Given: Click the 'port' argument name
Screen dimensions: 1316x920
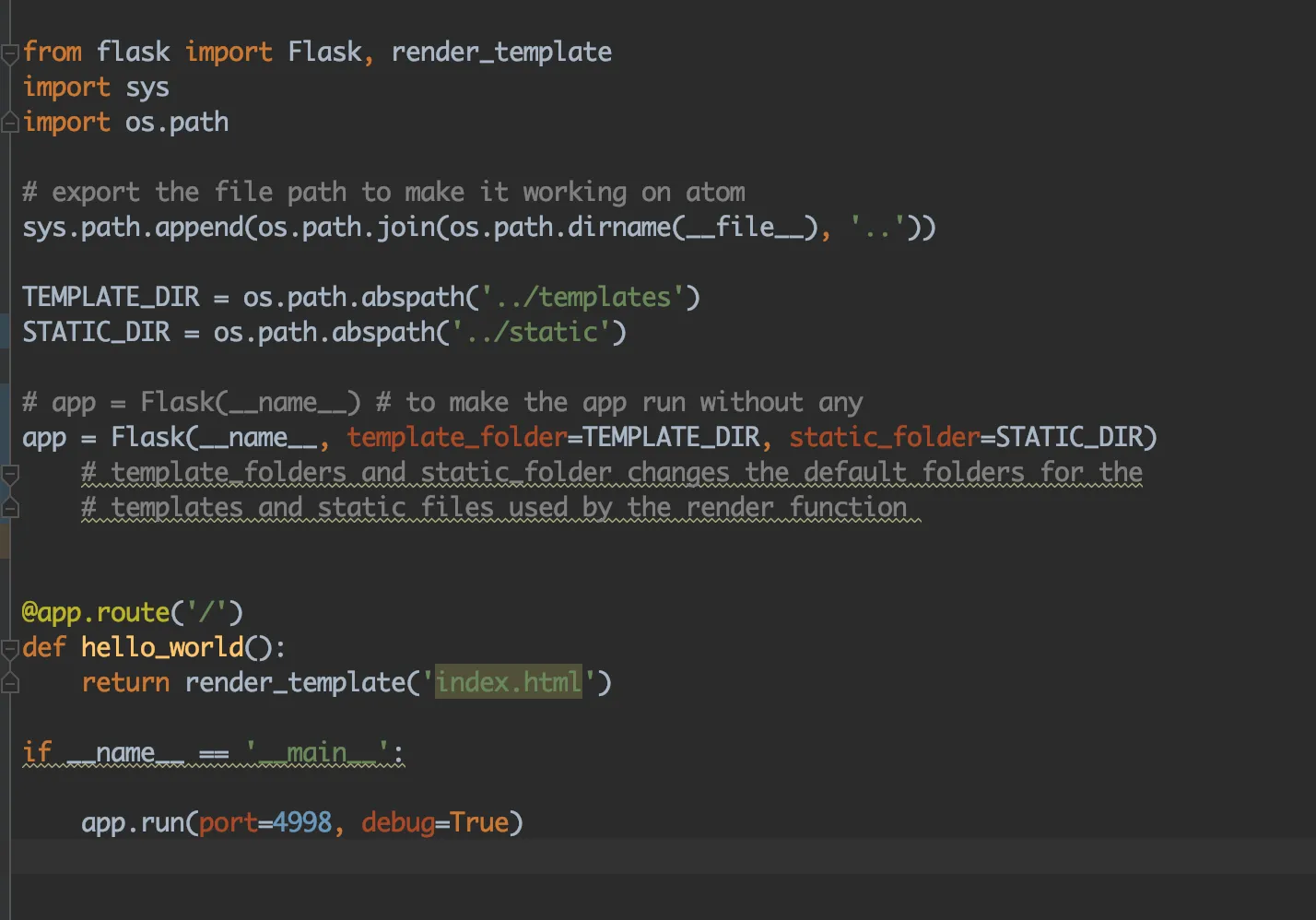Looking at the screenshot, I should [x=229, y=823].
